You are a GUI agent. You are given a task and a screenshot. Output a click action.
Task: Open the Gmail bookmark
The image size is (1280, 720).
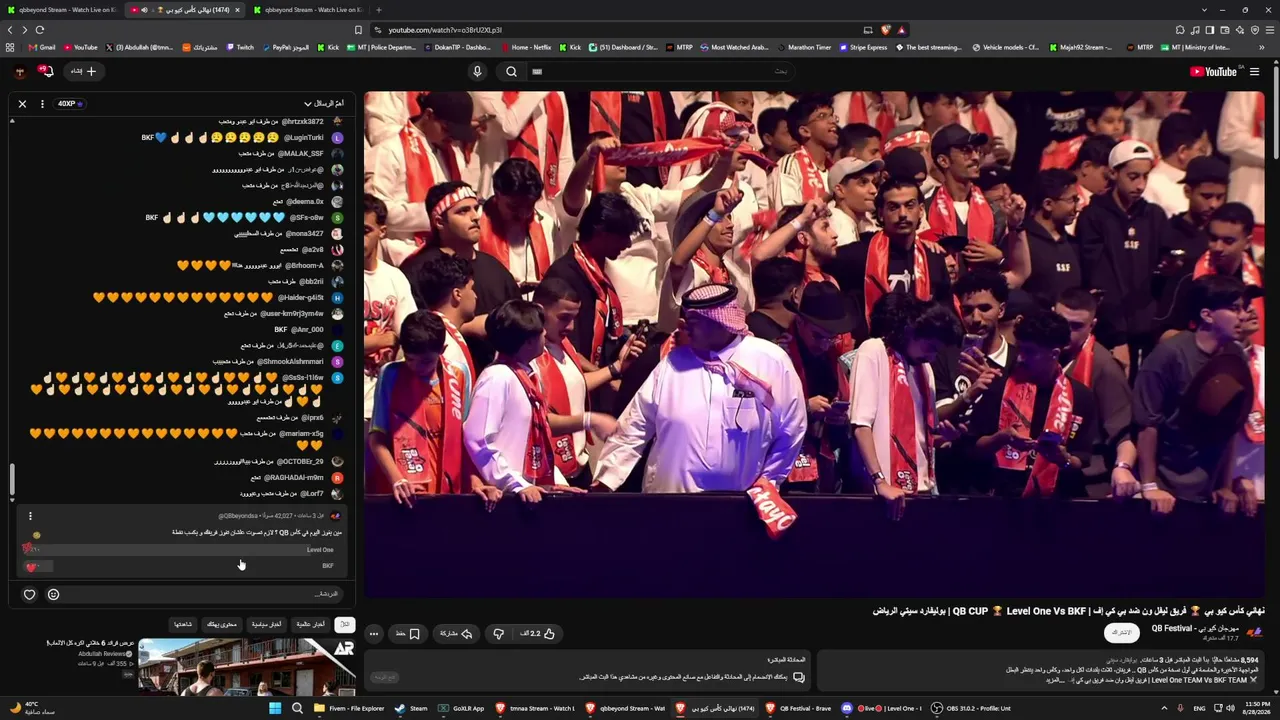pyautogui.click(x=42, y=47)
